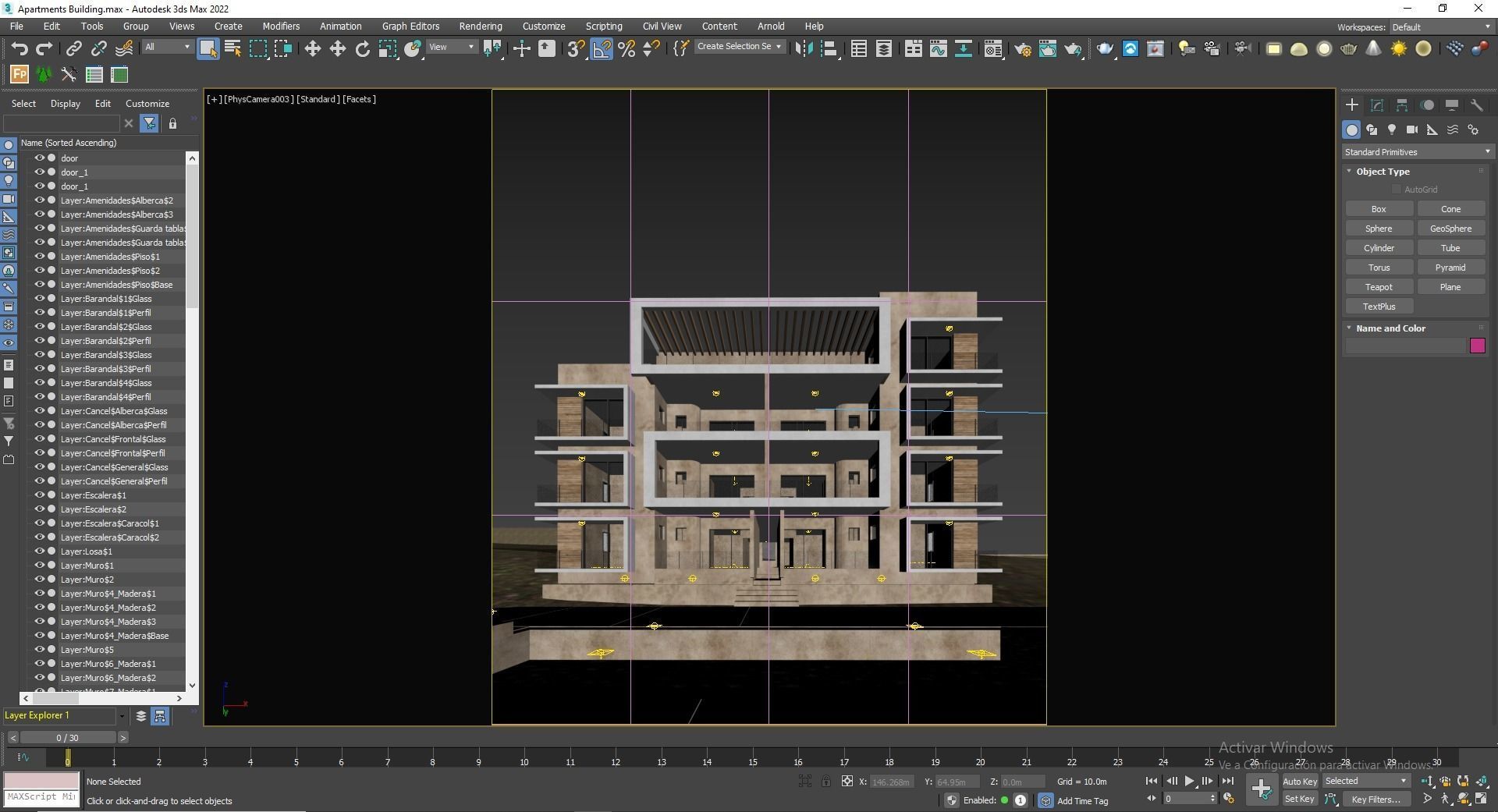Open the explorer Display menu
The height and width of the screenshot is (812, 1498).
66,104
